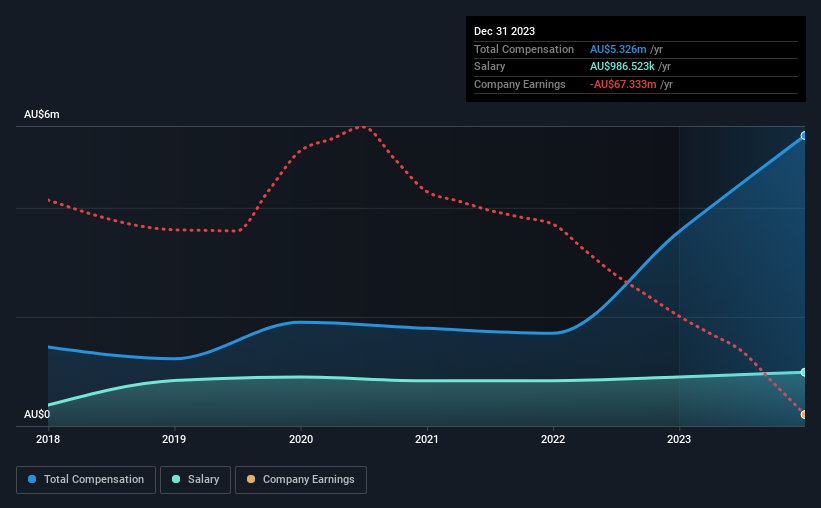Click the 2022 x-axis label
Screen dimensions: 821x508
[553, 439]
